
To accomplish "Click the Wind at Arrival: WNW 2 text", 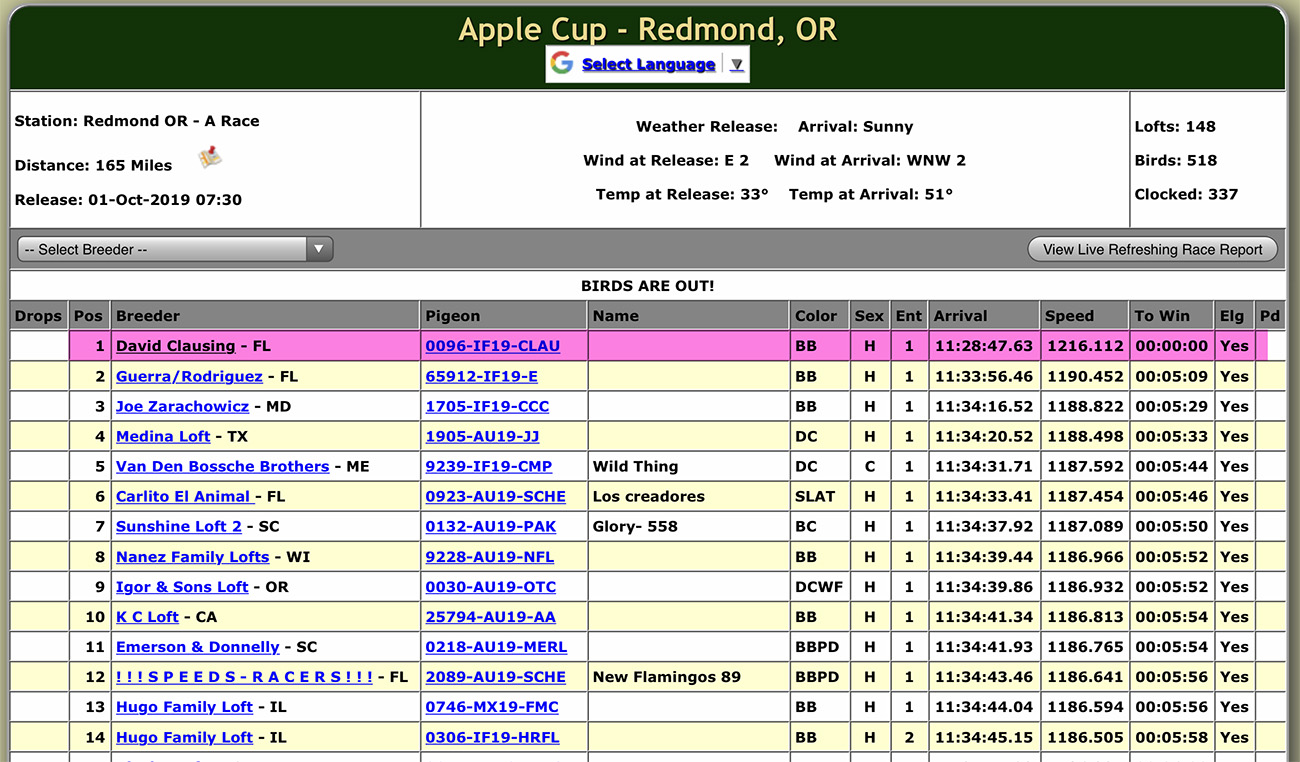I will (x=870, y=160).
